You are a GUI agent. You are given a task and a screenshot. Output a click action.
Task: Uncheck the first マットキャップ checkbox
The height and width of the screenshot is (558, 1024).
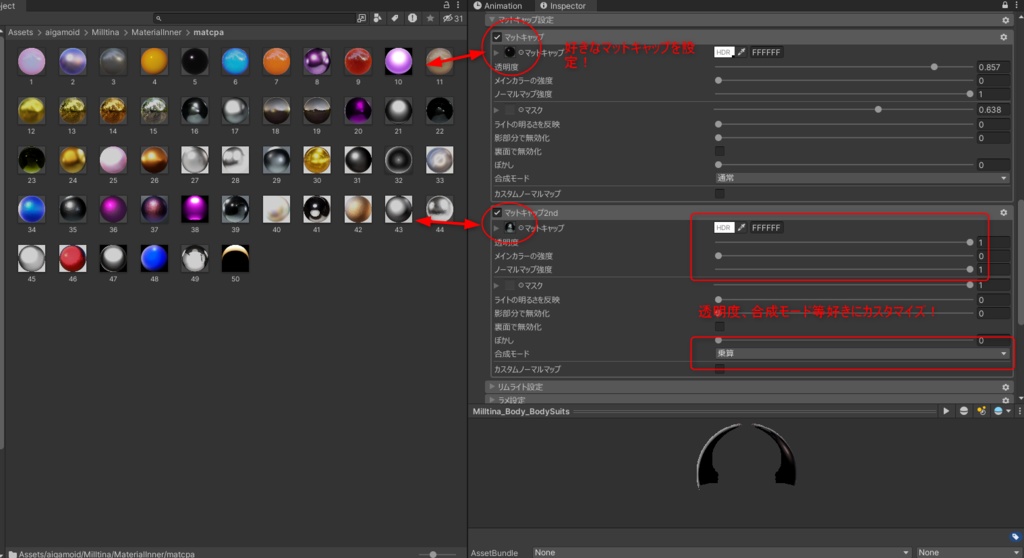coord(497,37)
